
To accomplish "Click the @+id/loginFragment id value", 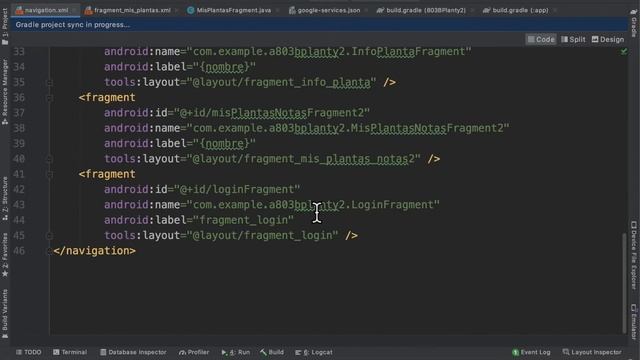I will (237, 190).
